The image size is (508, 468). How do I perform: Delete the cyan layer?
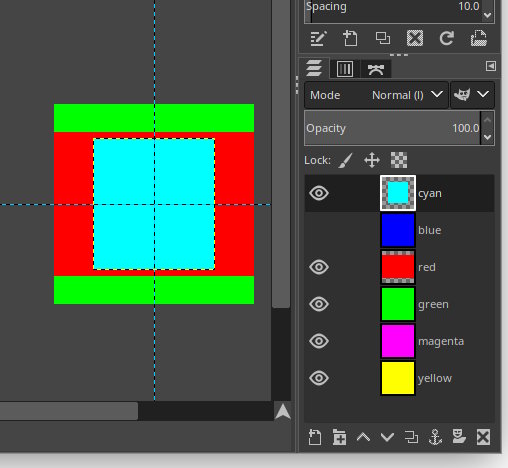(x=483, y=437)
